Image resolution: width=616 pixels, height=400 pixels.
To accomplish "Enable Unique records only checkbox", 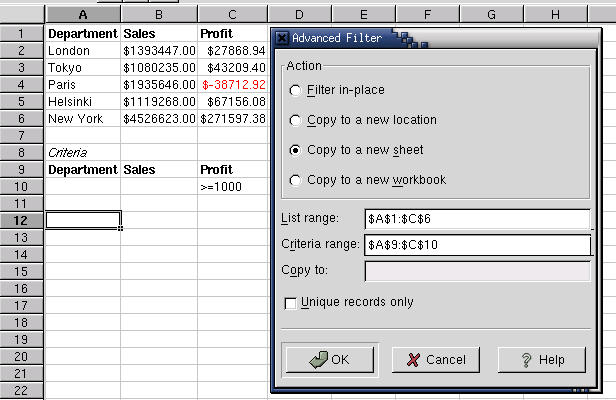I will pos(290,303).
